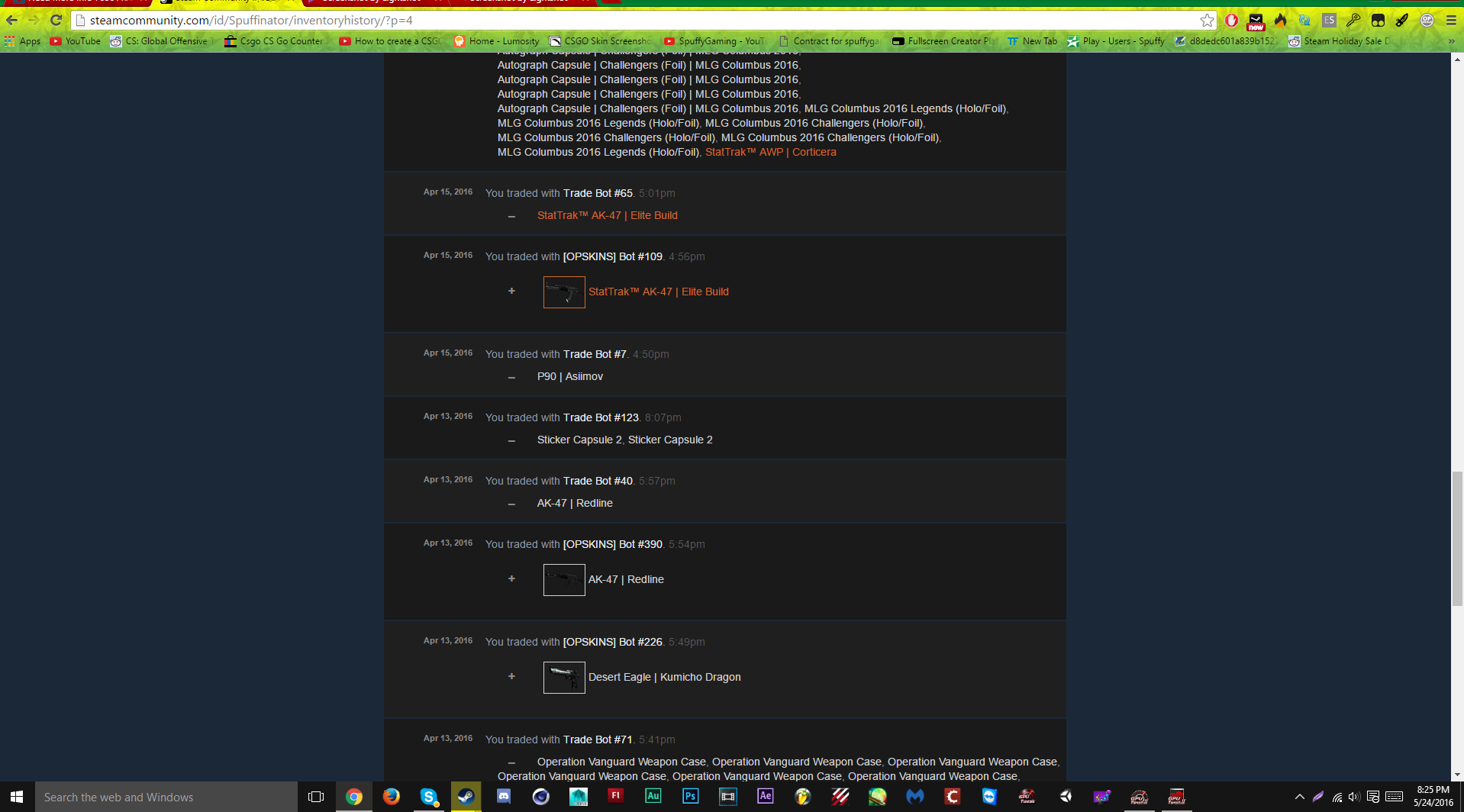The image size is (1464, 812).
Task: Bookmark this page with the star icon
Action: tap(1207, 21)
